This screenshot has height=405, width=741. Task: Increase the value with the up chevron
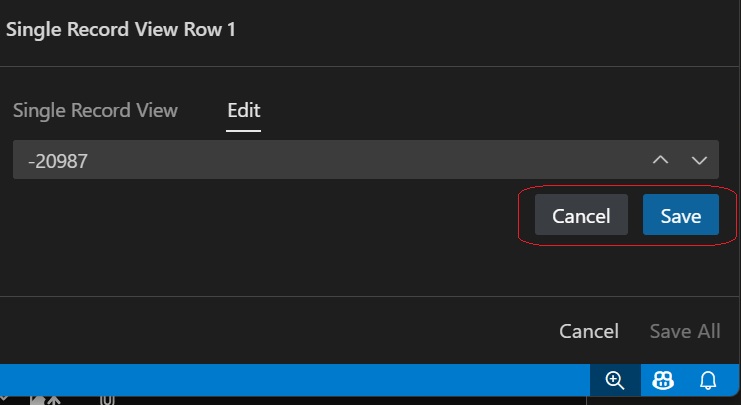click(660, 159)
